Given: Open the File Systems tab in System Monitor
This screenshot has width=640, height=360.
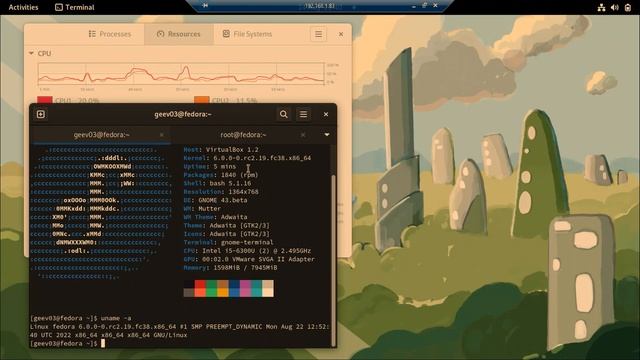Looking at the screenshot, I should (x=247, y=34).
